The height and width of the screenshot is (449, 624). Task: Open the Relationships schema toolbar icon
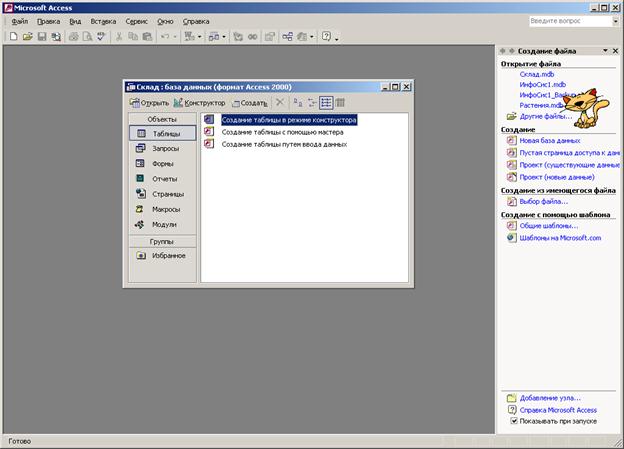tap(287, 37)
